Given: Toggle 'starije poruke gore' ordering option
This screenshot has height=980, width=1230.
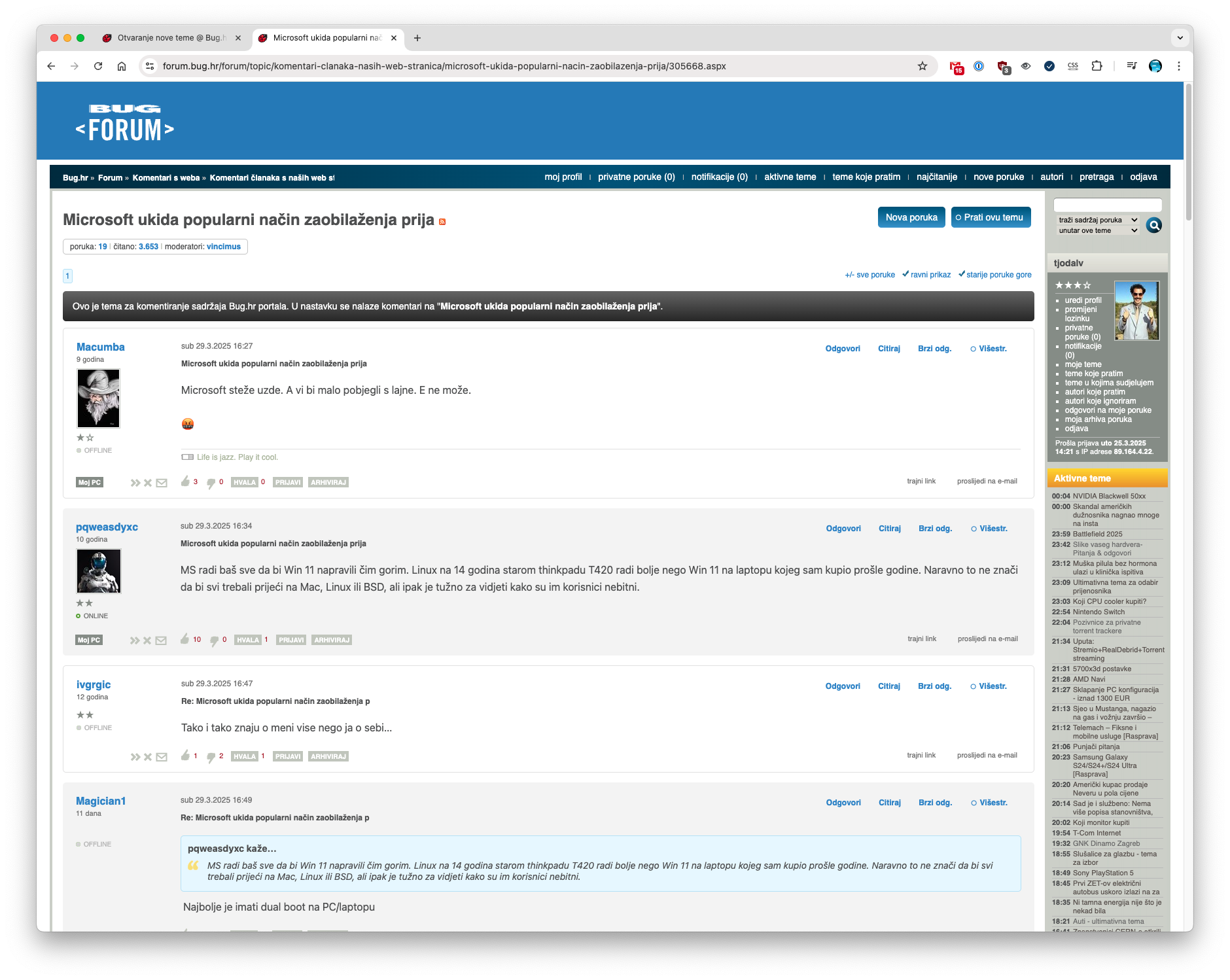Looking at the screenshot, I should pyautogui.click(x=995, y=275).
